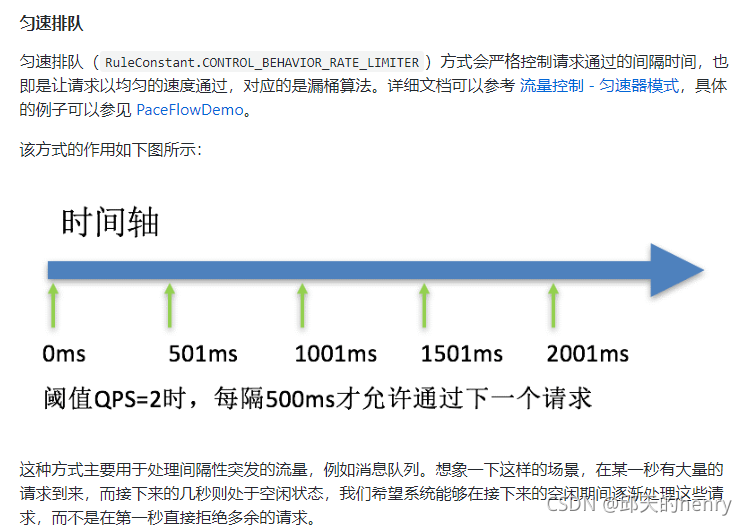Click the 1501ms label in diagram

462,354
